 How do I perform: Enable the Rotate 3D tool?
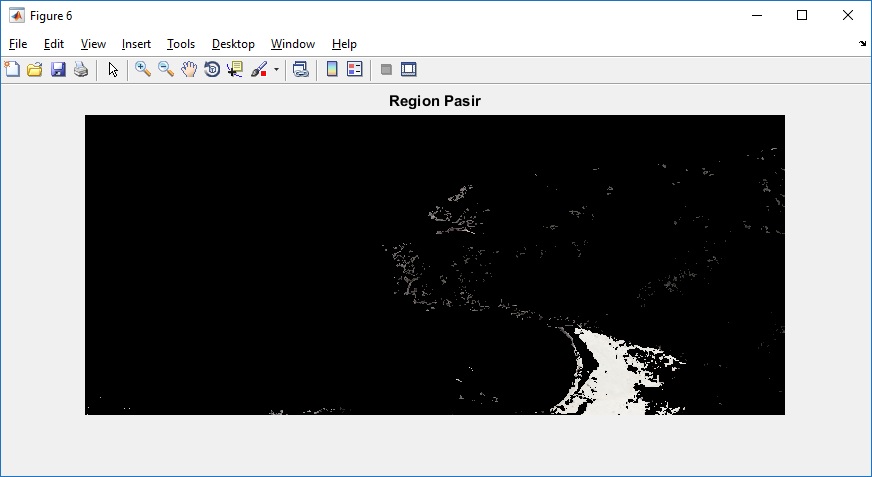point(212,70)
